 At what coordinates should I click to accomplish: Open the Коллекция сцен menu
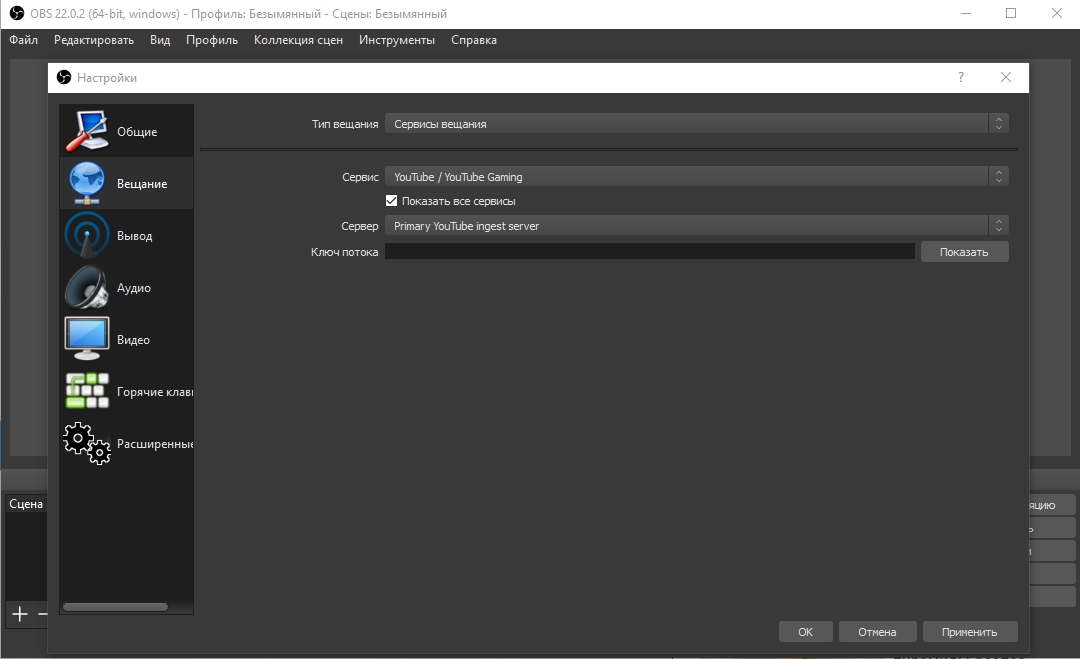click(298, 40)
